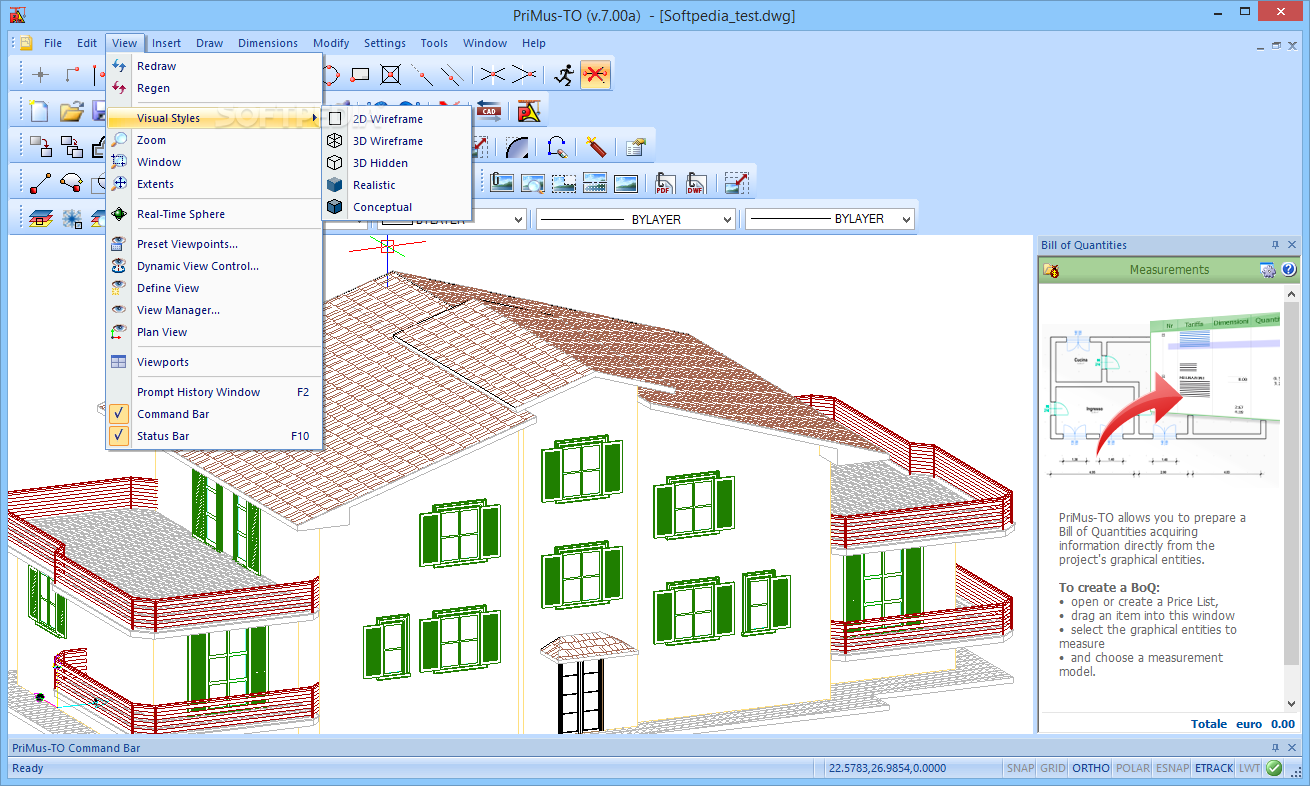This screenshot has height=786, width=1310.
Task: Choose Realistic visual style
Action: click(396, 185)
